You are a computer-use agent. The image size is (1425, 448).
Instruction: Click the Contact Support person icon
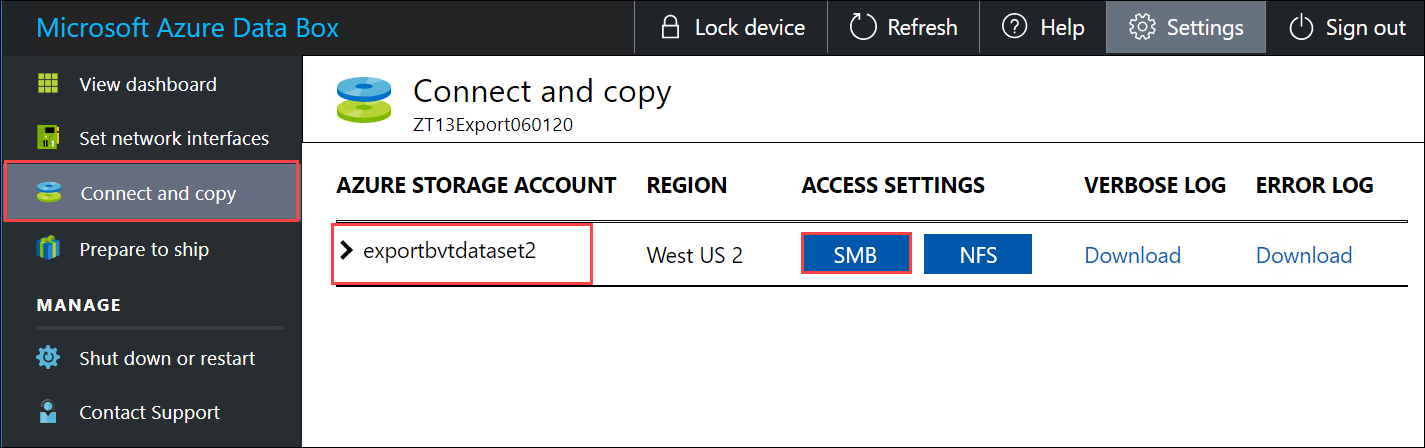pos(47,412)
